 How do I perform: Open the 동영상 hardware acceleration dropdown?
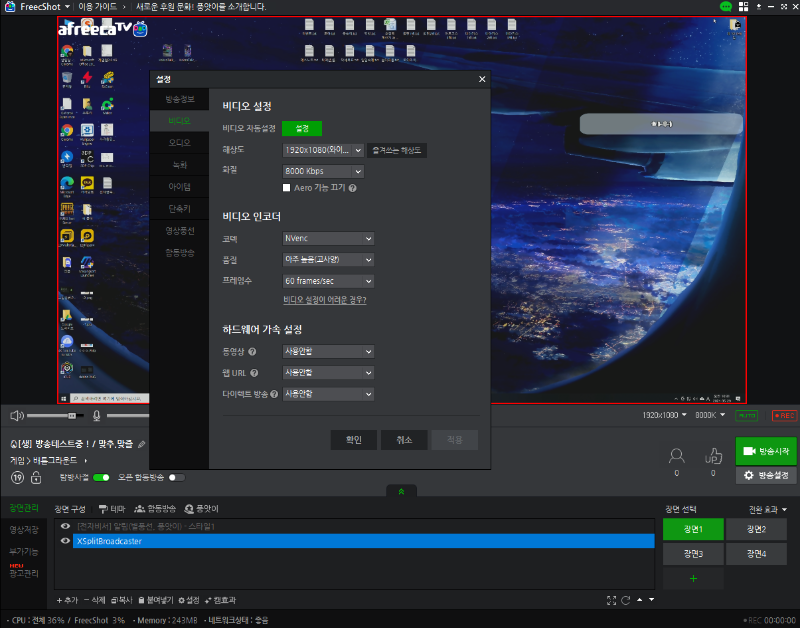click(328, 351)
